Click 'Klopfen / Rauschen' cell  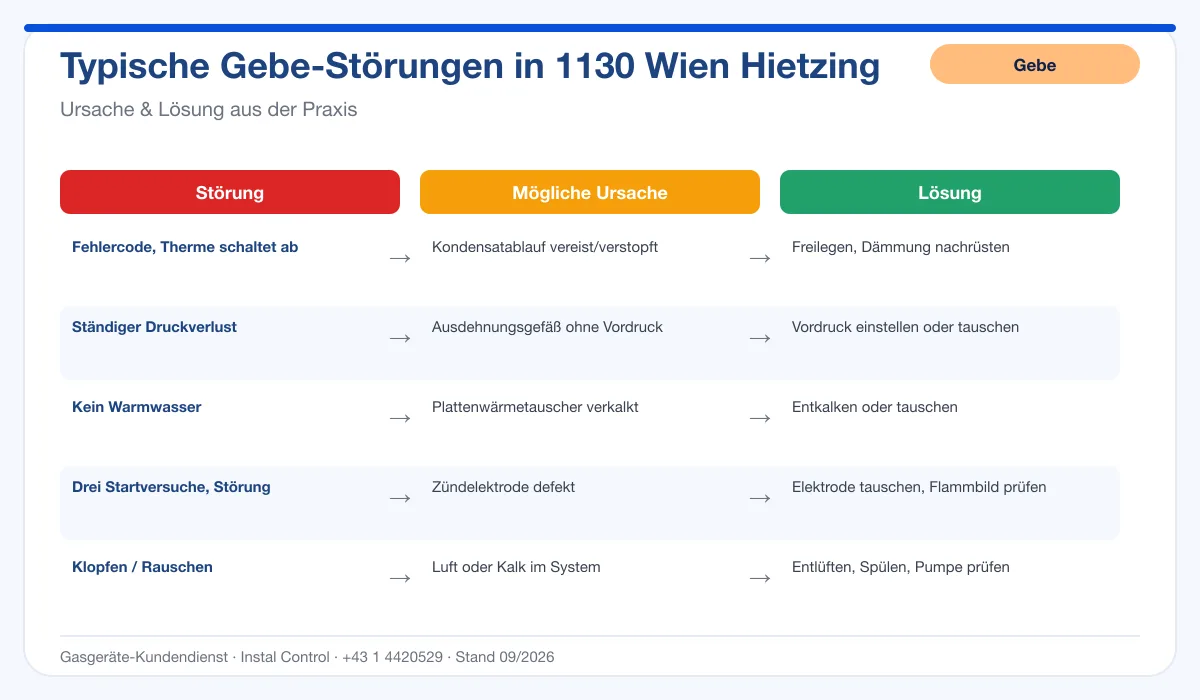(x=142, y=567)
